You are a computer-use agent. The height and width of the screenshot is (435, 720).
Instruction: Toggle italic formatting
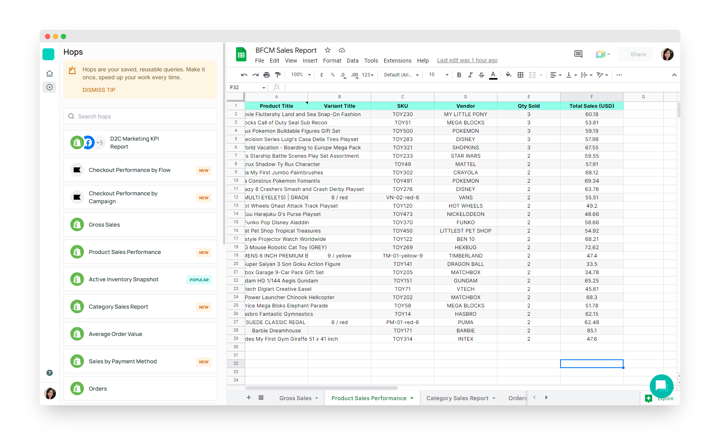470,75
